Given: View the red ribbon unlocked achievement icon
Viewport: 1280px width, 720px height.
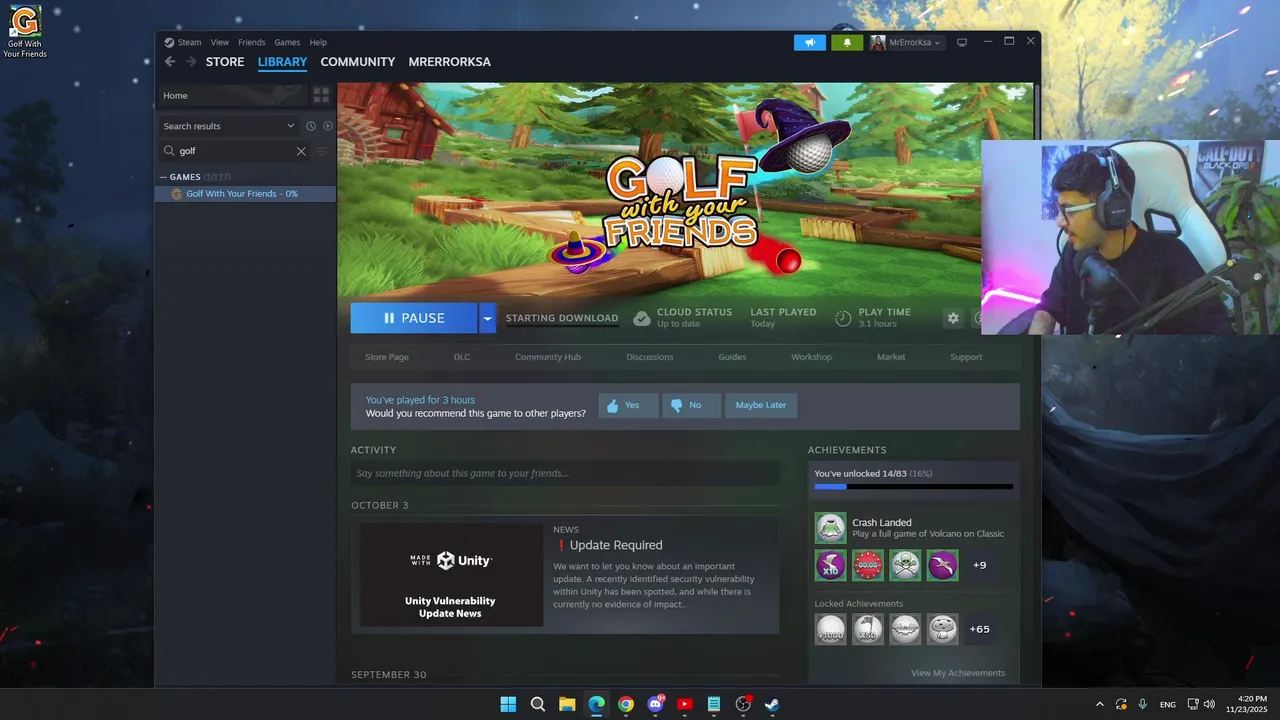Looking at the screenshot, I should [868, 565].
